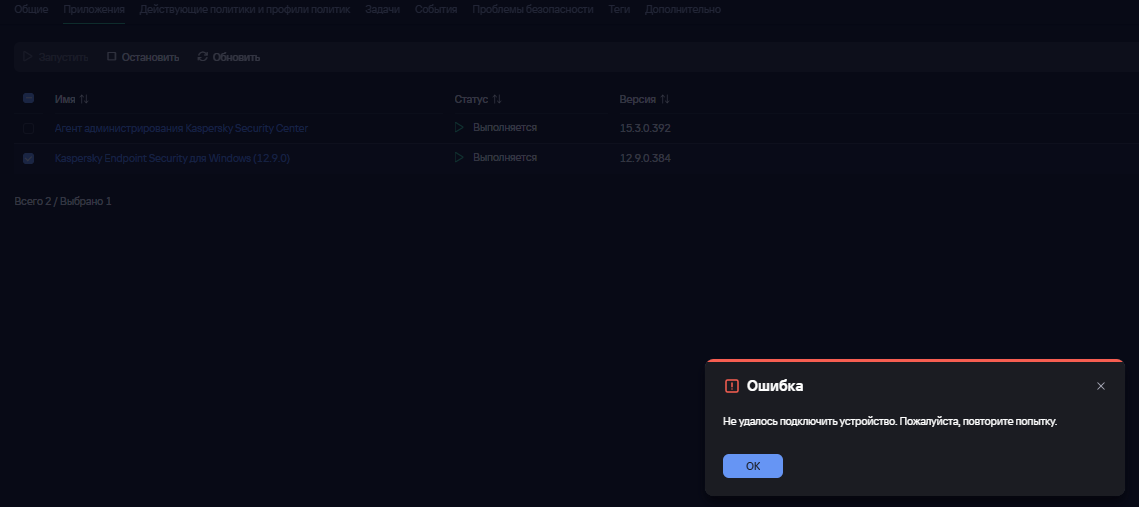The width and height of the screenshot is (1139, 507).
Task: Open Kaspersky Endpoint Security для Windows link
Action: coord(172,158)
